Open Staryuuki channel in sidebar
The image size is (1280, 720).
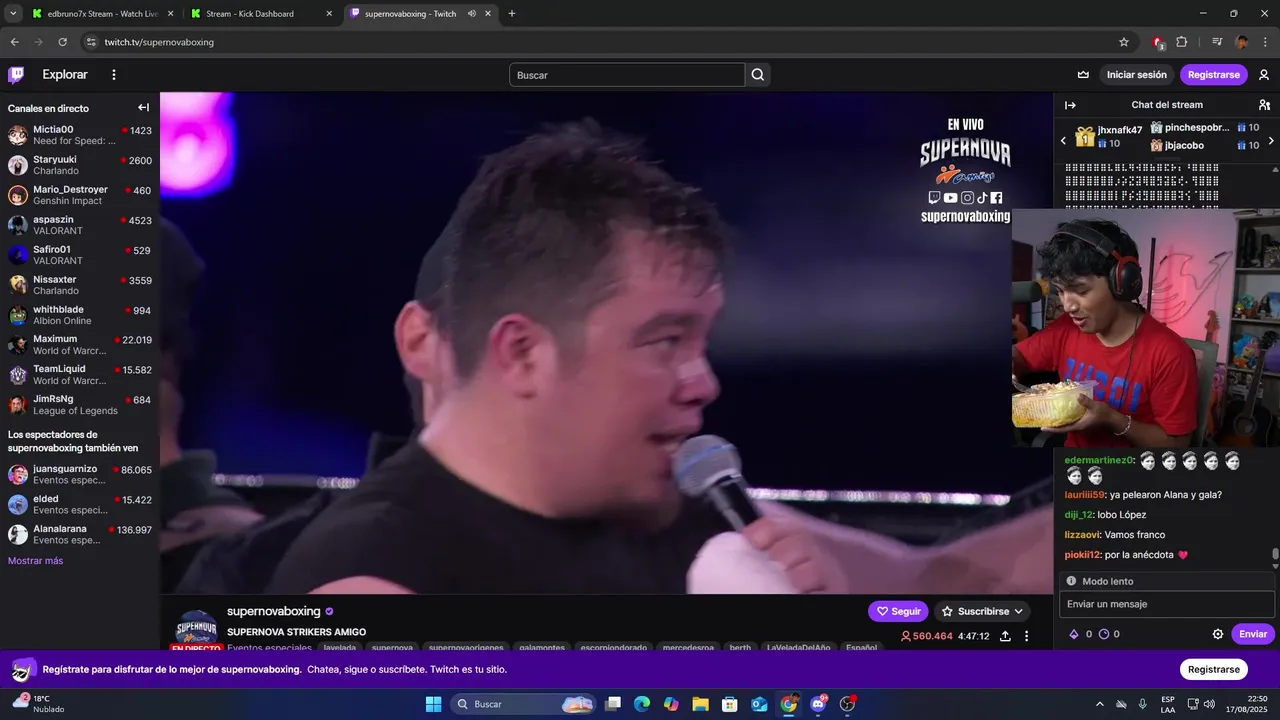click(80, 165)
